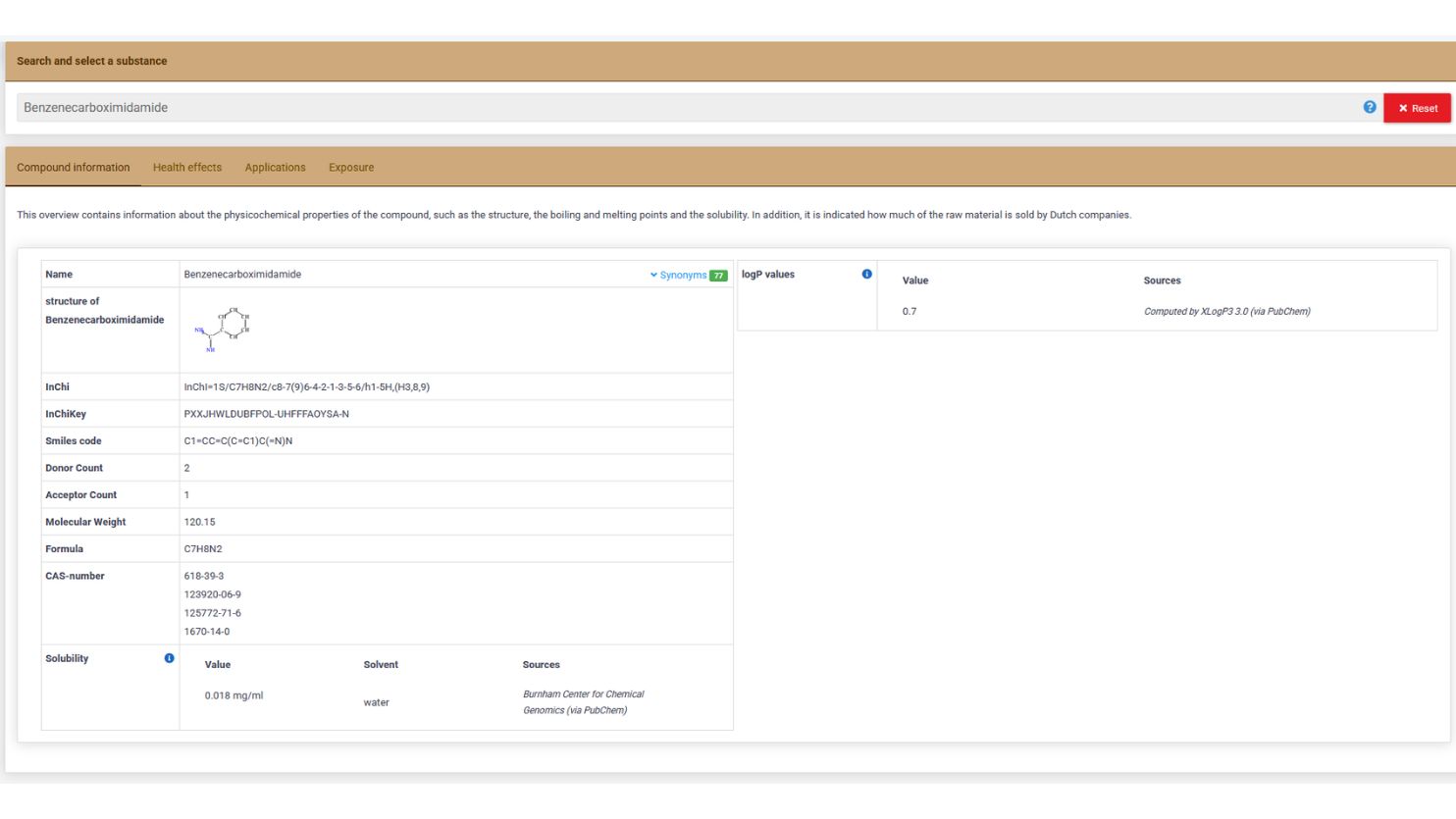Click the InChI identifier string

pyautogui.click(x=306, y=387)
